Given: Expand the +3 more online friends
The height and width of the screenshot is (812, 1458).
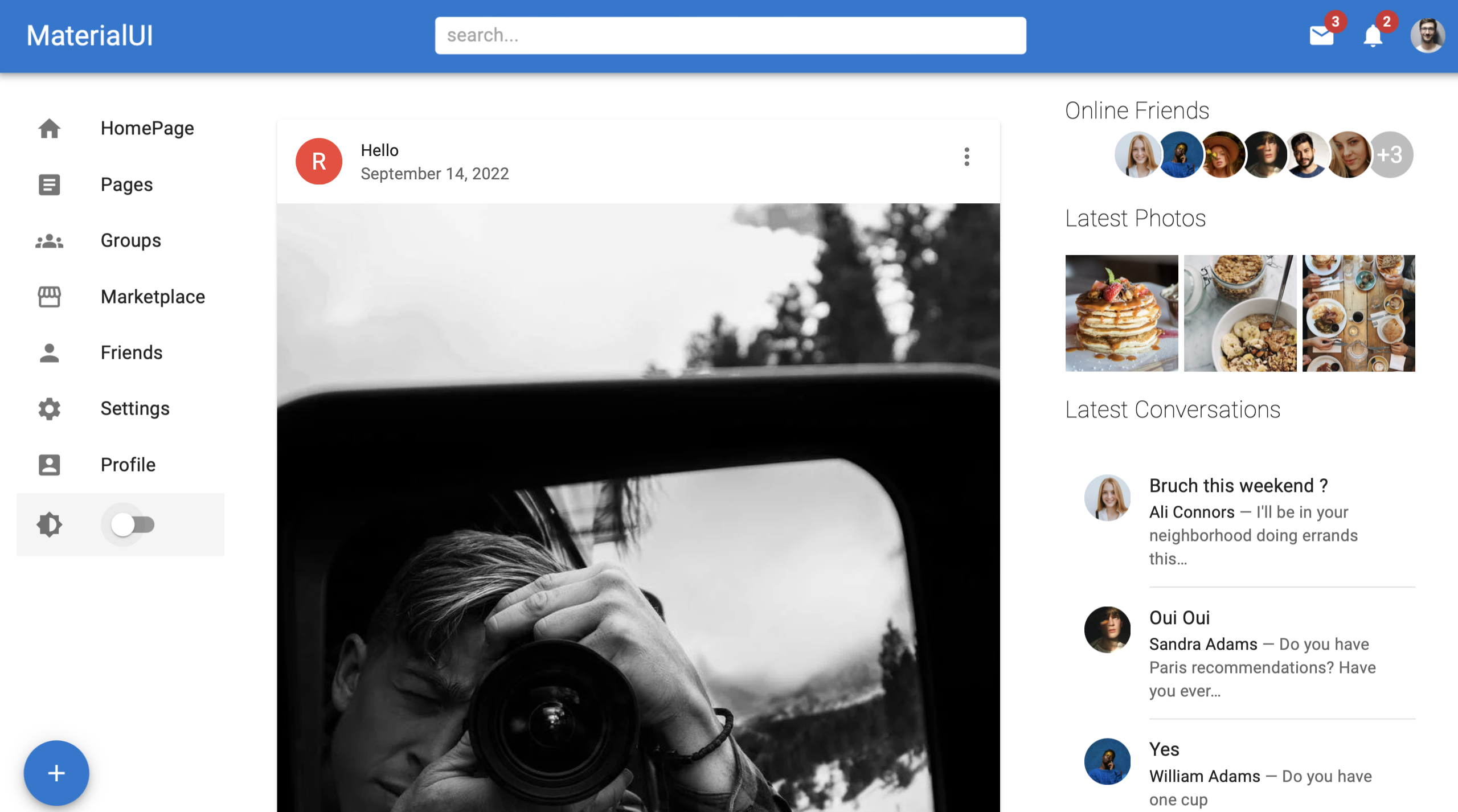Looking at the screenshot, I should pos(1390,155).
